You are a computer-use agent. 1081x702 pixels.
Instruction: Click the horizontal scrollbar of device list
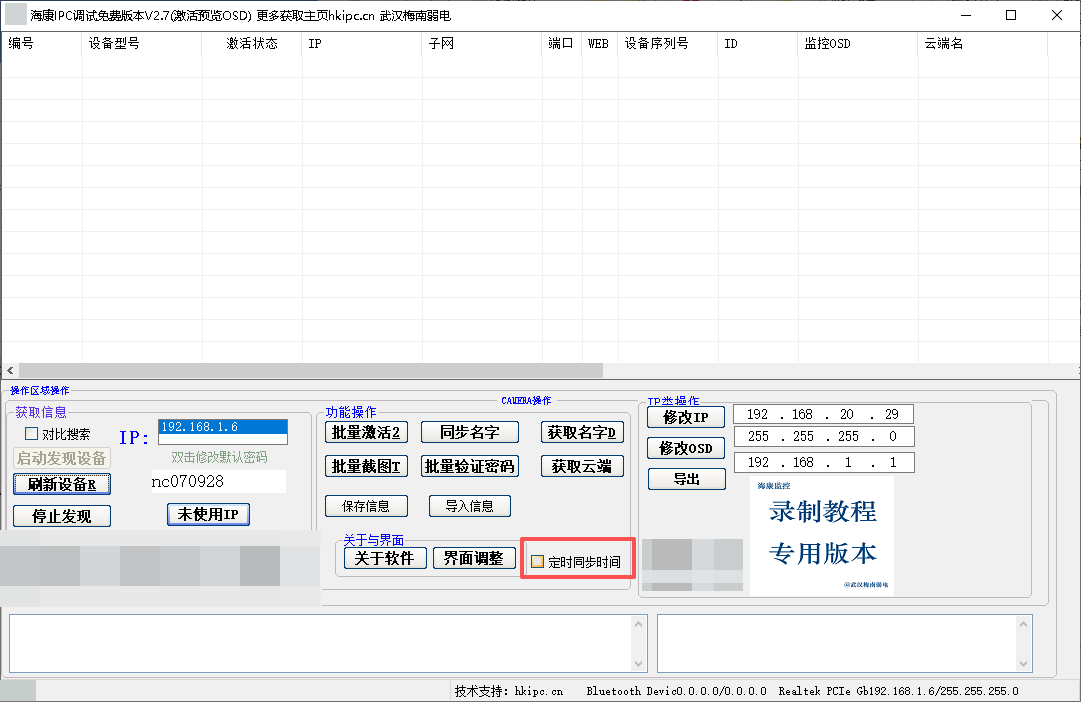pos(310,370)
